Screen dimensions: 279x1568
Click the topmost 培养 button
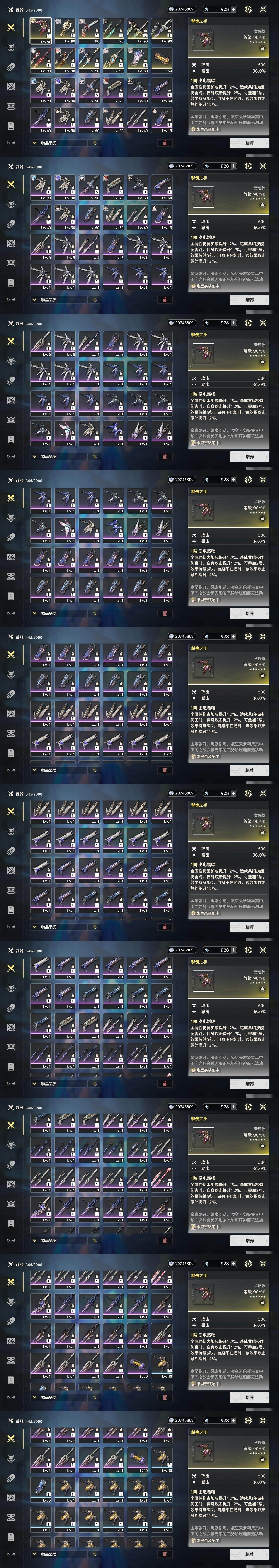tap(250, 143)
